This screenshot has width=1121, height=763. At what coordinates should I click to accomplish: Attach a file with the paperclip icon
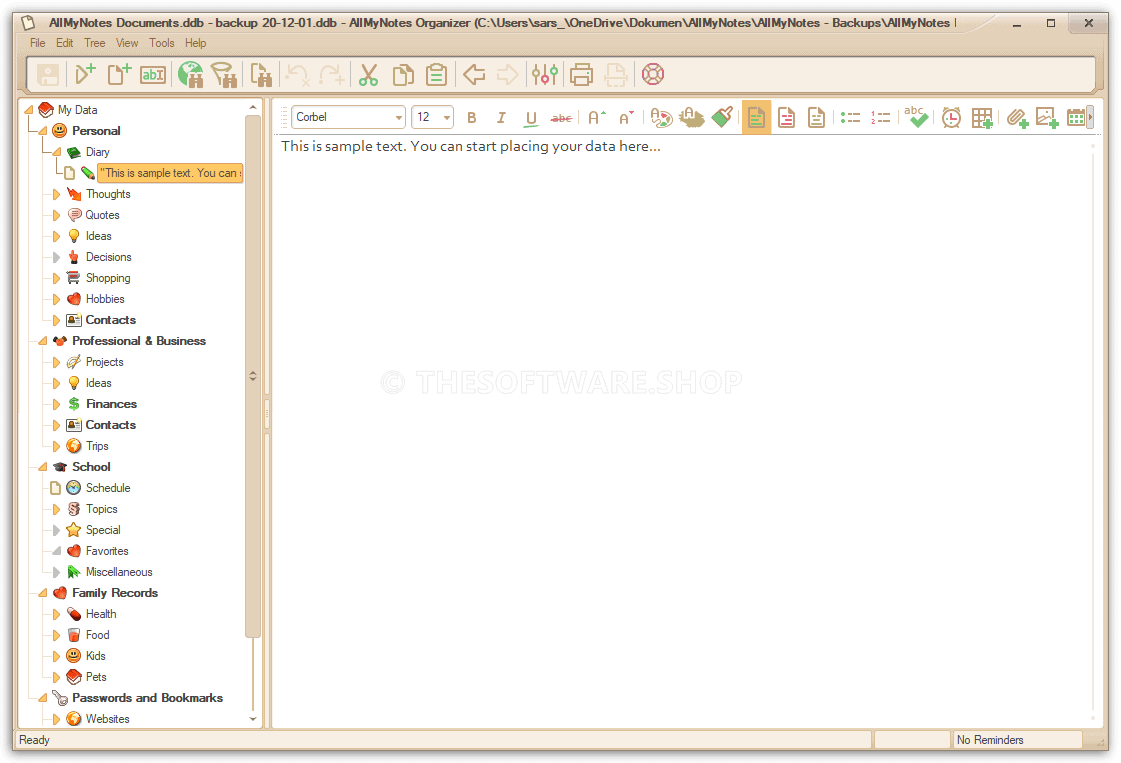1017,117
